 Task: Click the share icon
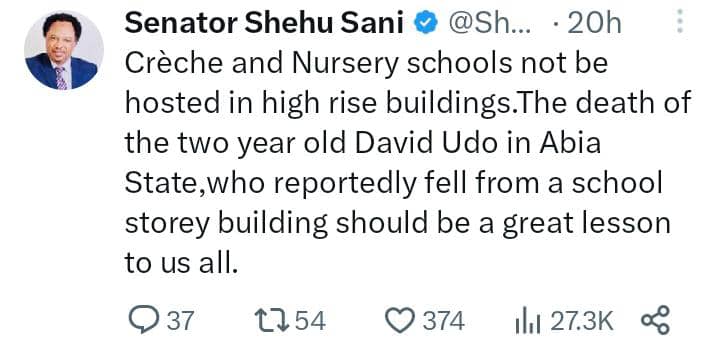pyautogui.click(x=655, y=320)
